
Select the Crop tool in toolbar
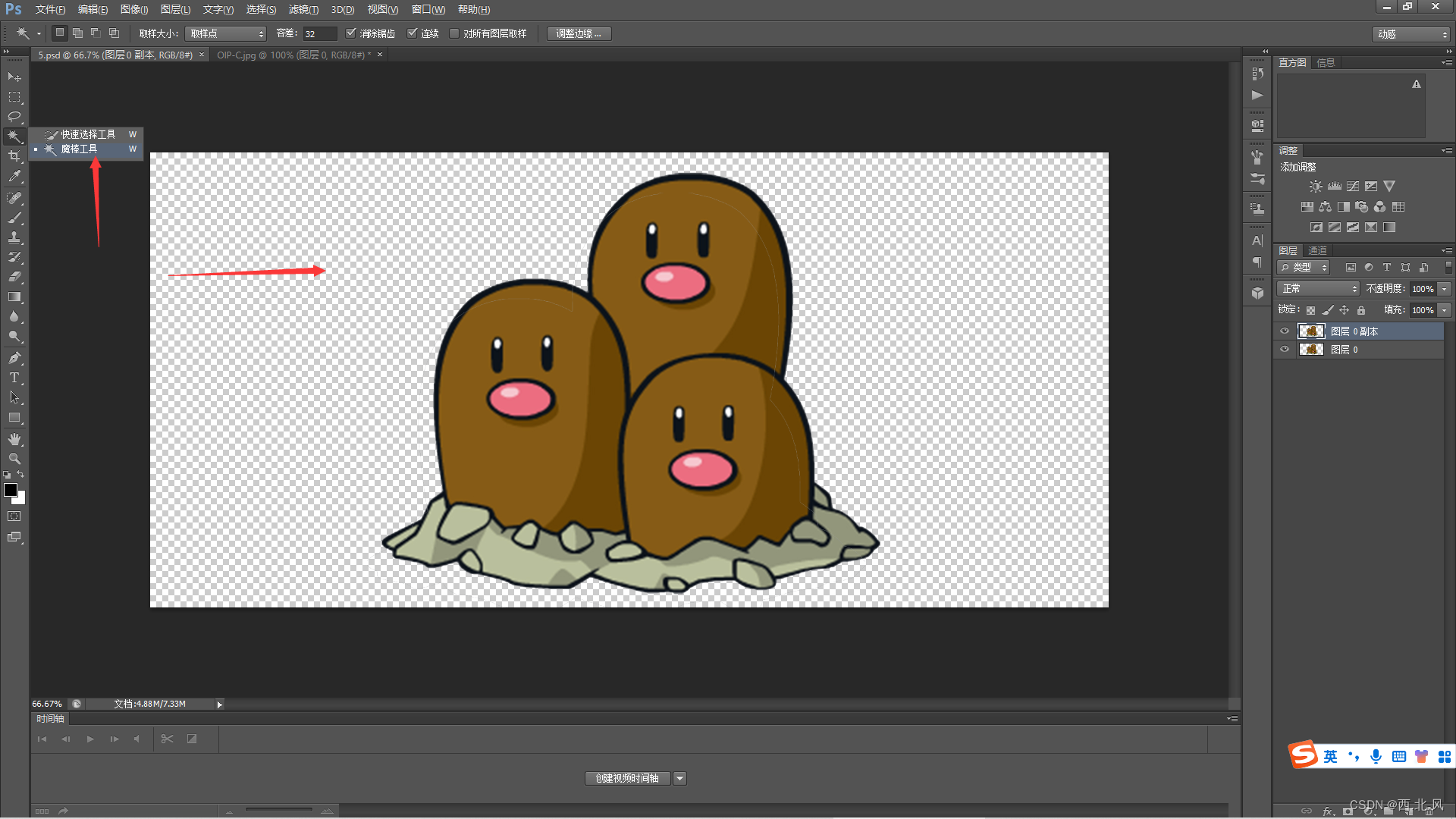[x=14, y=156]
